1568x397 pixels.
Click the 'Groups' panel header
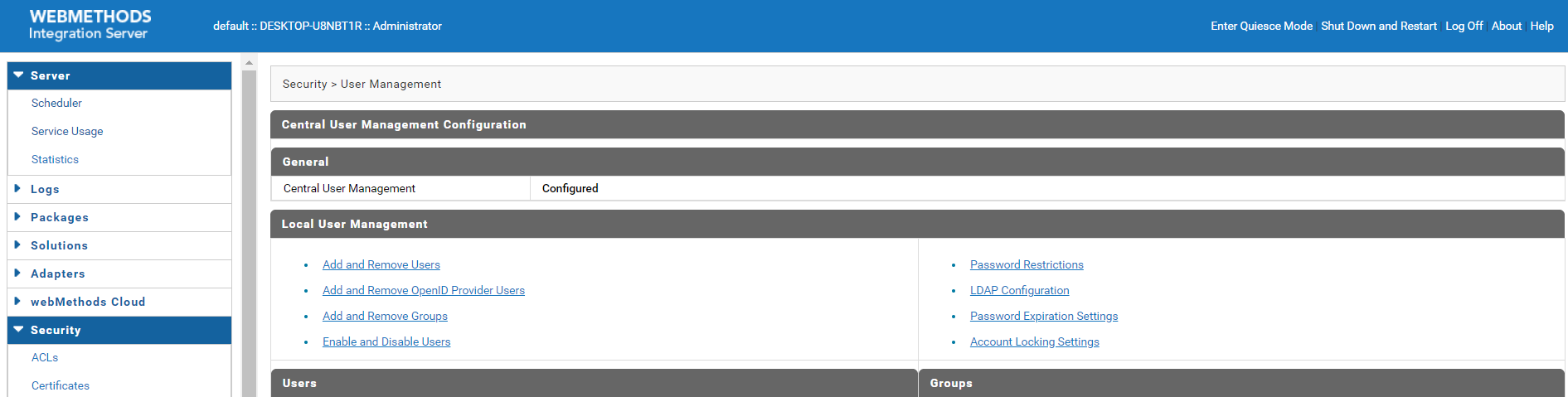(1241, 383)
